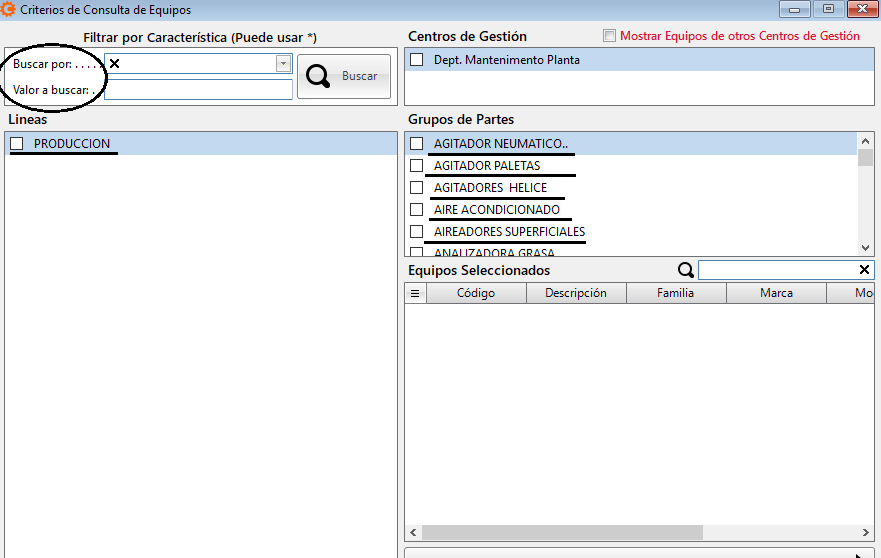The image size is (881, 558).
Task: Select the AIREADORES SUPERFICIALES row text
Action: (509, 232)
